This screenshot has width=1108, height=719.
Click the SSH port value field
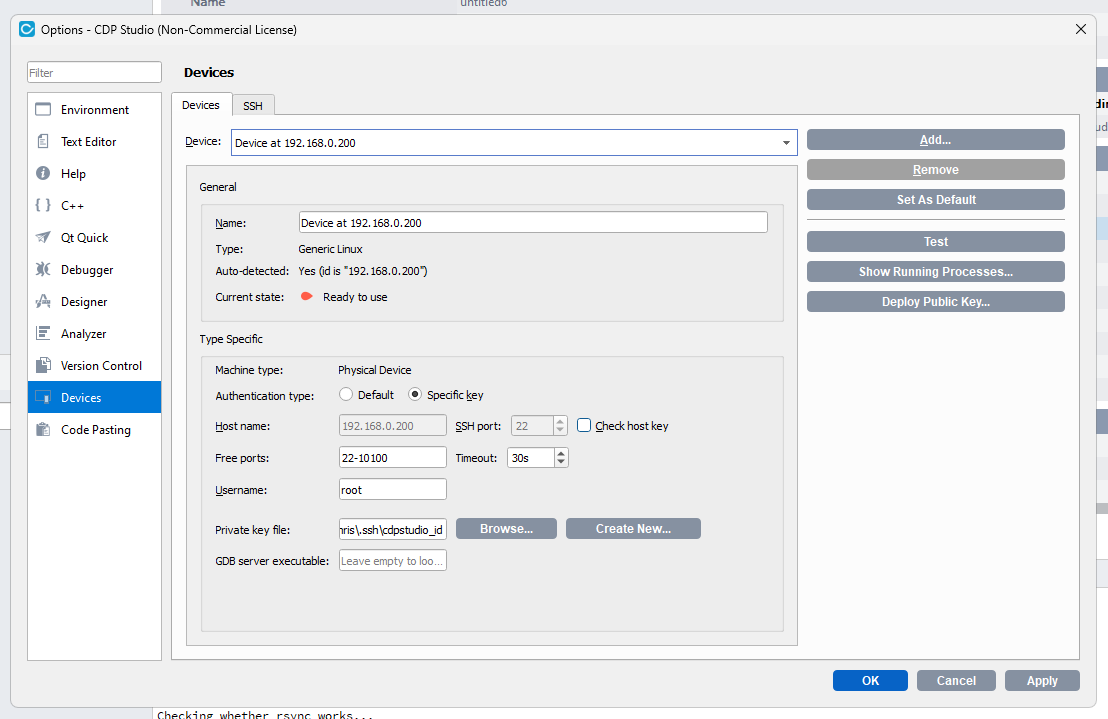point(532,426)
